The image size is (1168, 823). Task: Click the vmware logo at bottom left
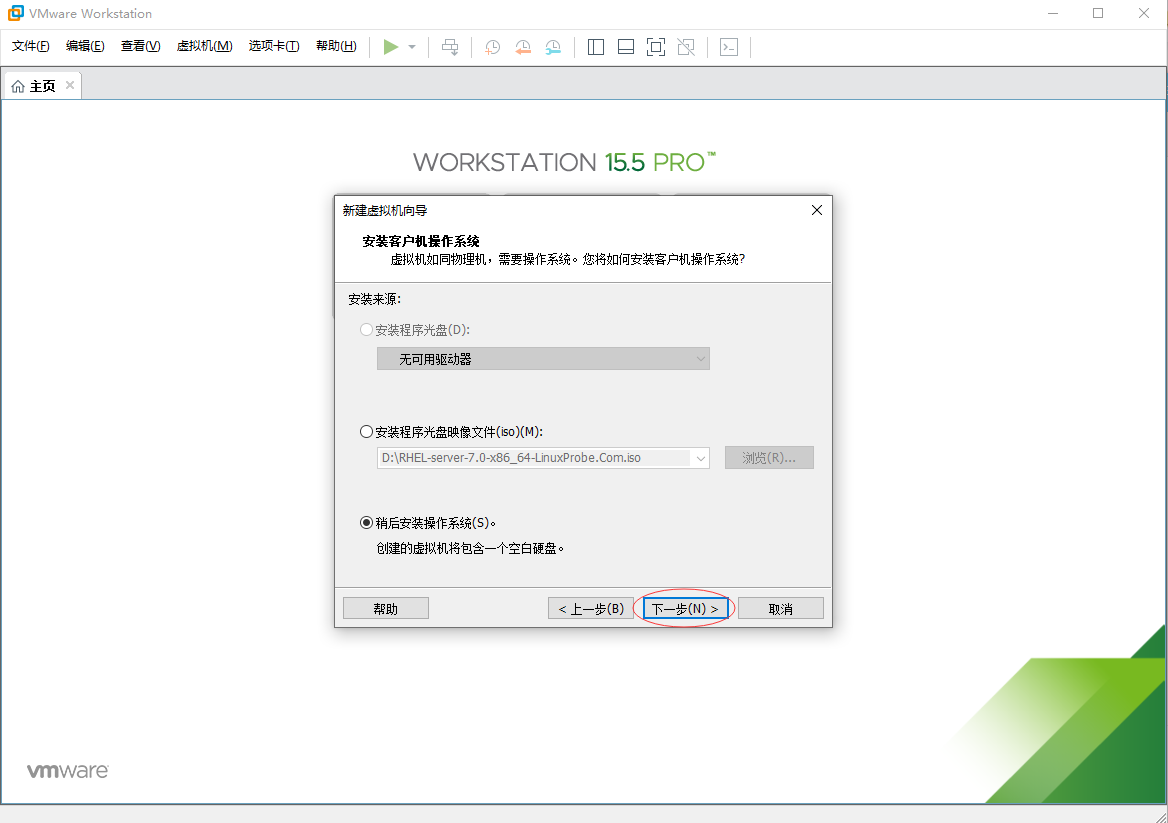[68, 771]
